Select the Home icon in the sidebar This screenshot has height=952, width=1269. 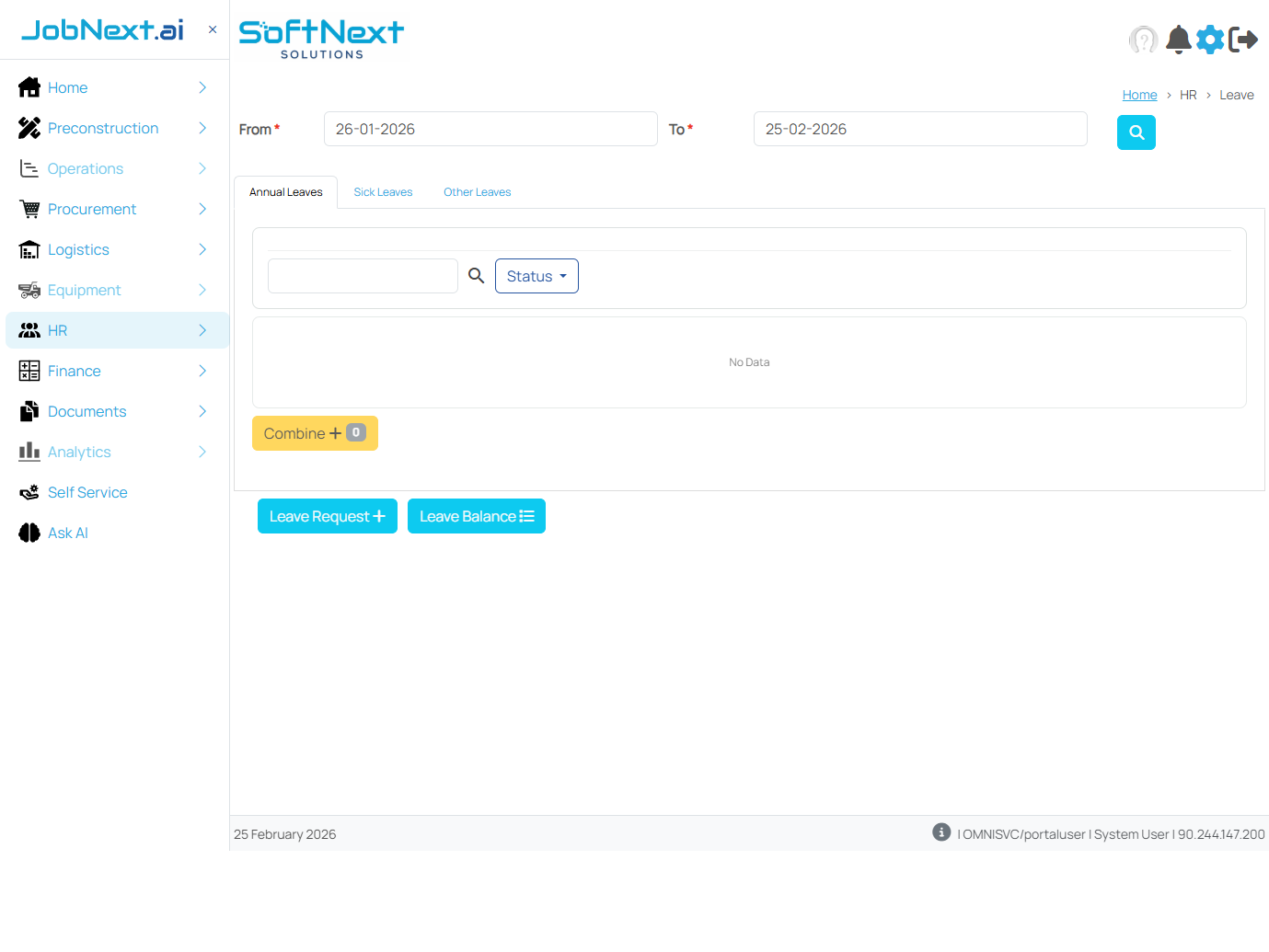pos(29,87)
